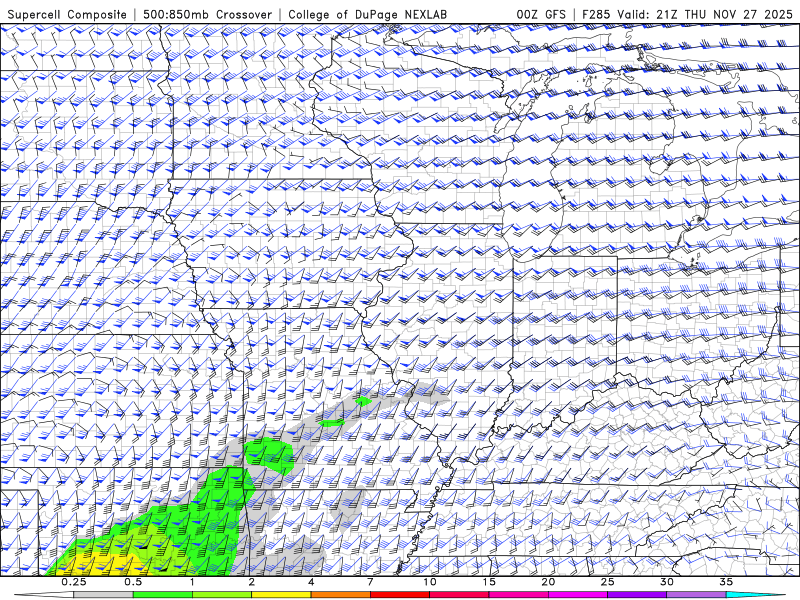
Task: Select the orange 4–7 color bar segment
Action: pyautogui.click(x=340, y=595)
